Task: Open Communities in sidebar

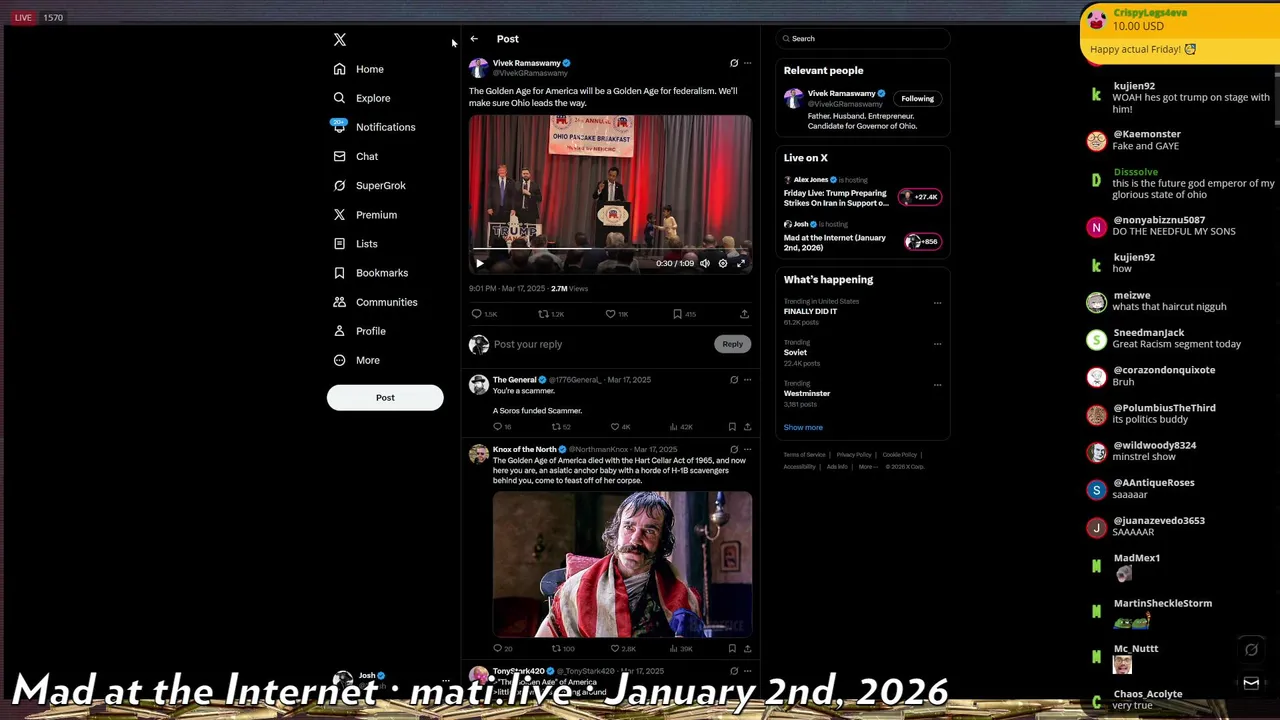Action: click(375, 301)
